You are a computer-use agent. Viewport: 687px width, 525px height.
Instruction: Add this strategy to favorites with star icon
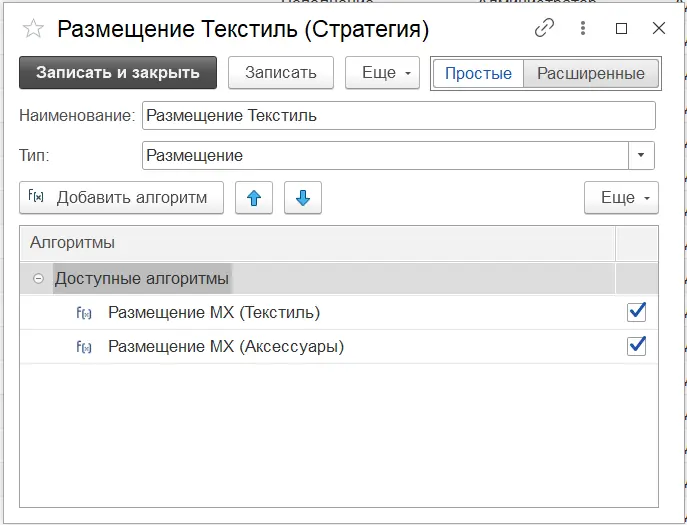coord(33,29)
